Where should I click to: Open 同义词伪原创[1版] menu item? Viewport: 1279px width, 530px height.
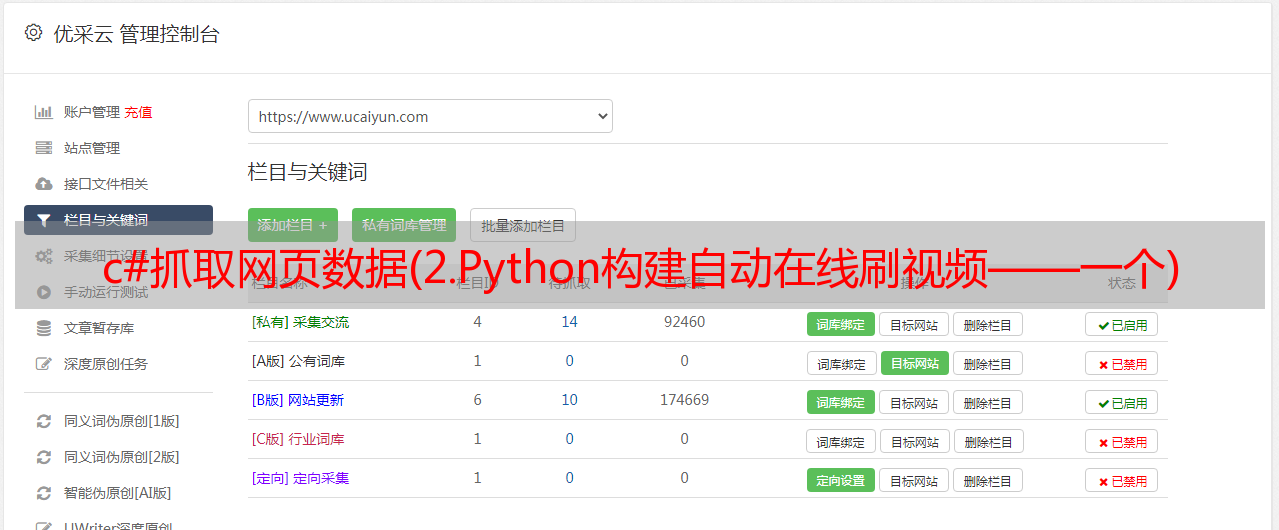click(122, 421)
